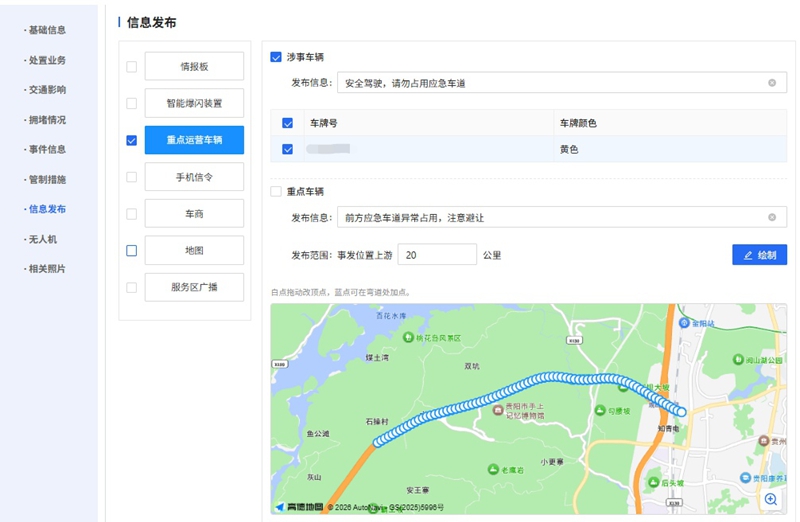Clear the 安全驾驶 message field
The width and height of the screenshot is (800, 522).
point(772,83)
